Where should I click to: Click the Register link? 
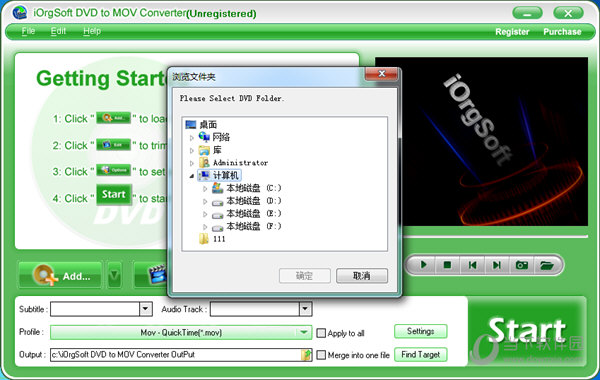pos(512,32)
